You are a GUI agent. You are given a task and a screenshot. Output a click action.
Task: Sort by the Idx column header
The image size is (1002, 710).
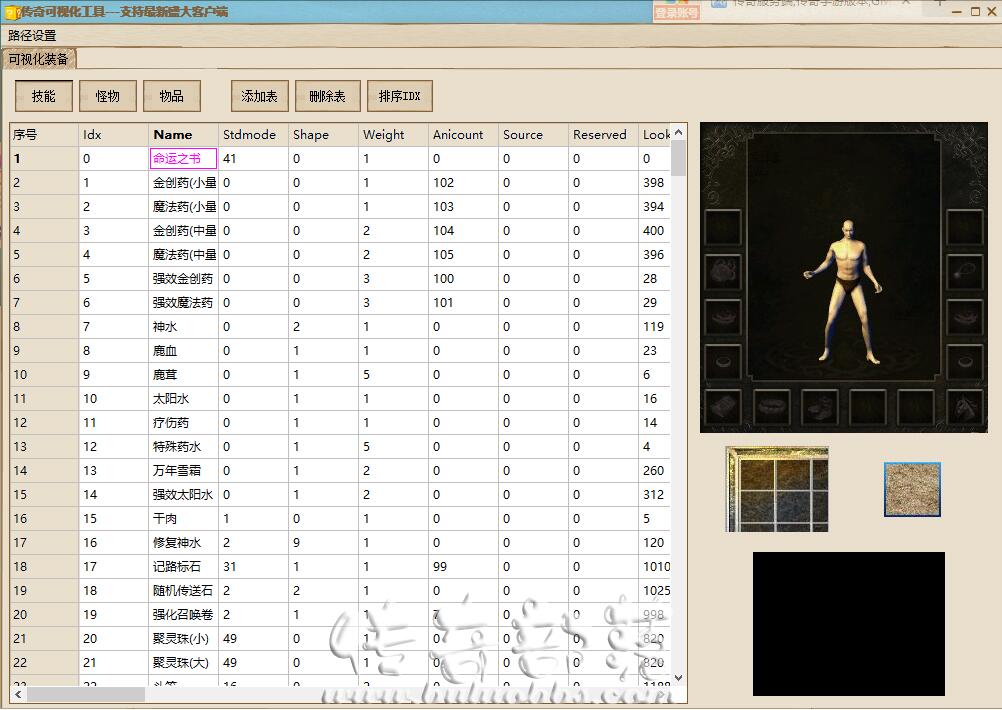coord(114,135)
